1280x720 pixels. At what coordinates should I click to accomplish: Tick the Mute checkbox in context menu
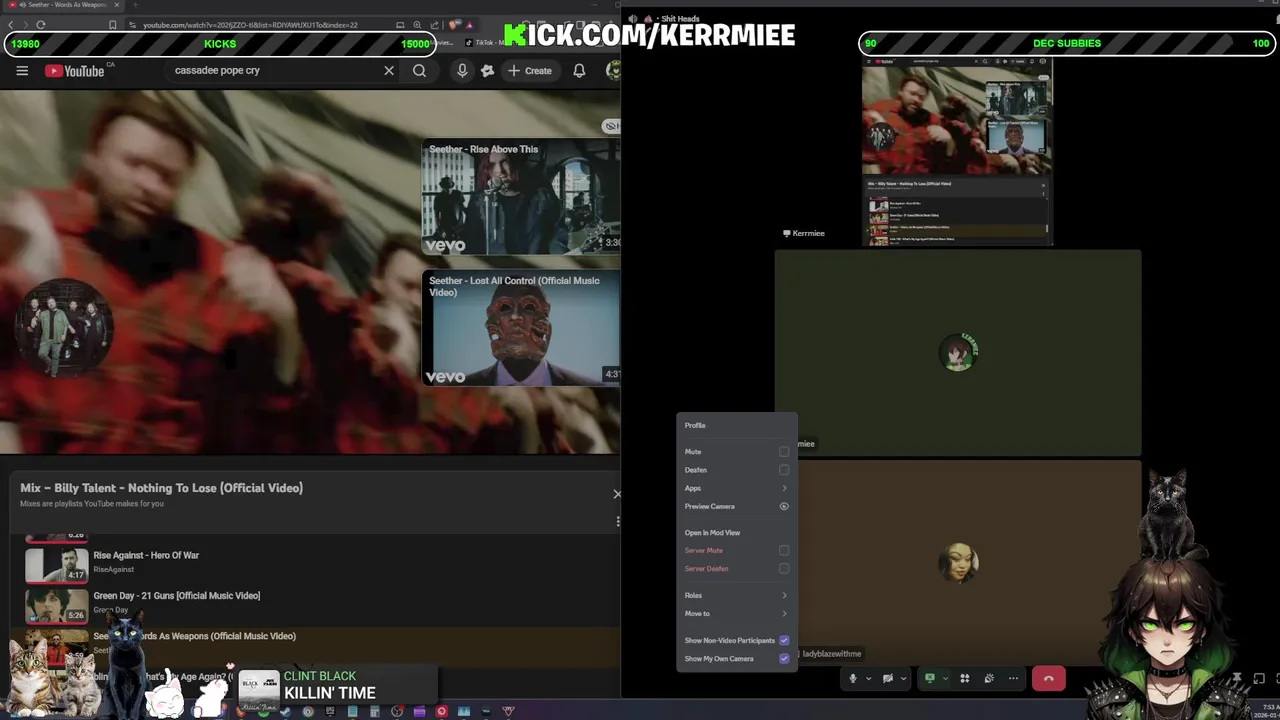click(x=784, y=452)
